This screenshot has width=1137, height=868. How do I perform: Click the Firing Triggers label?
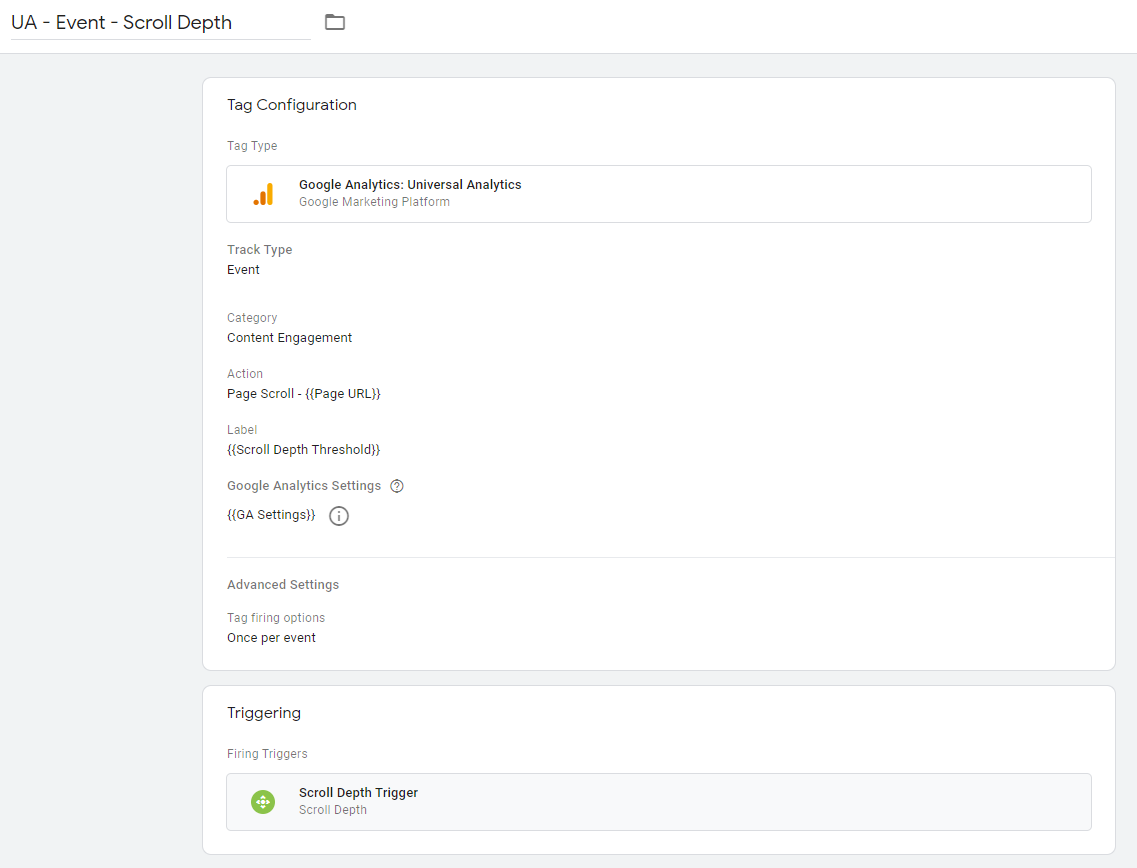pyautogui.click(x=267, y=754)
